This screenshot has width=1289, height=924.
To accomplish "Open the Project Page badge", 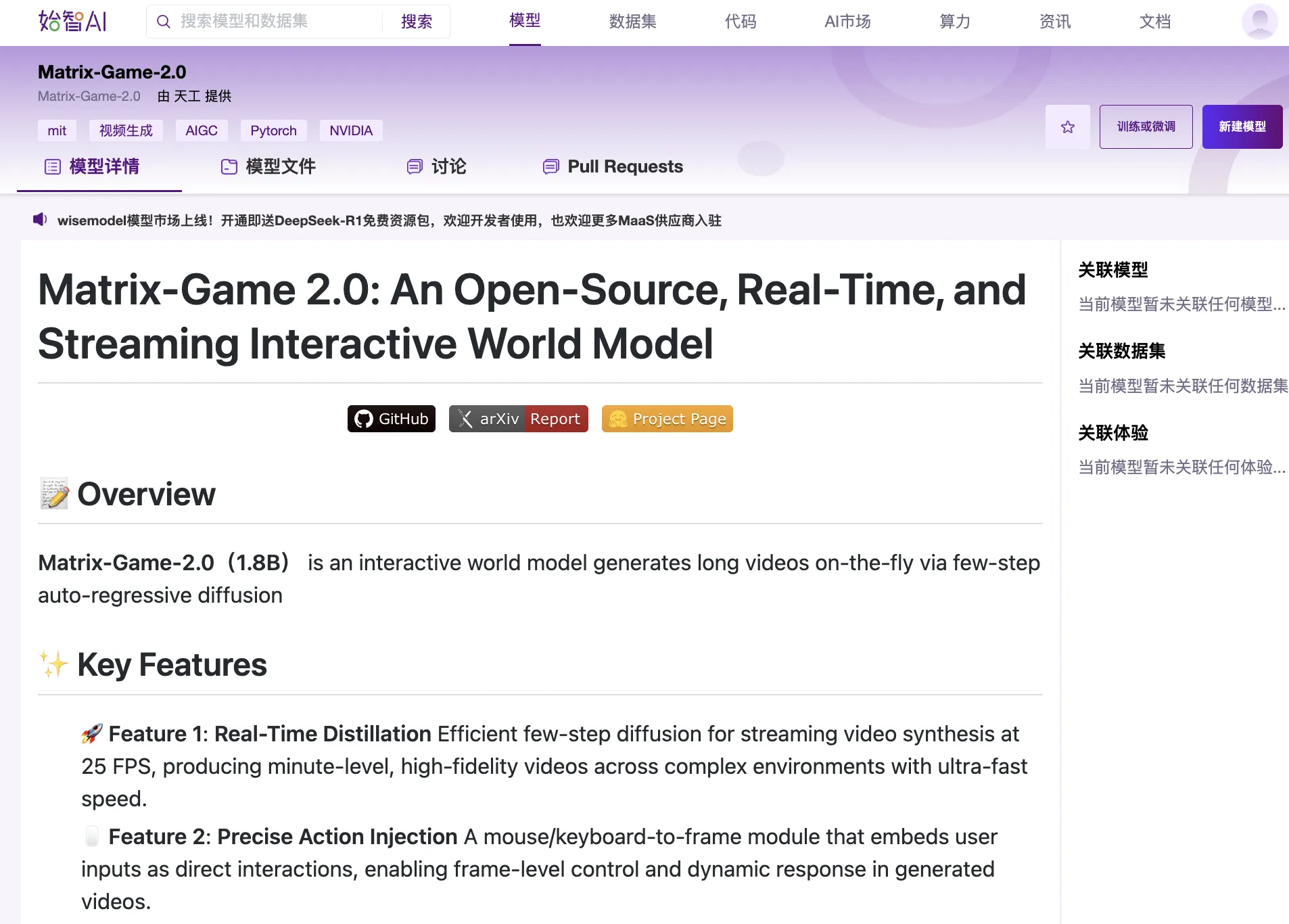I will [x=667, y=419].
